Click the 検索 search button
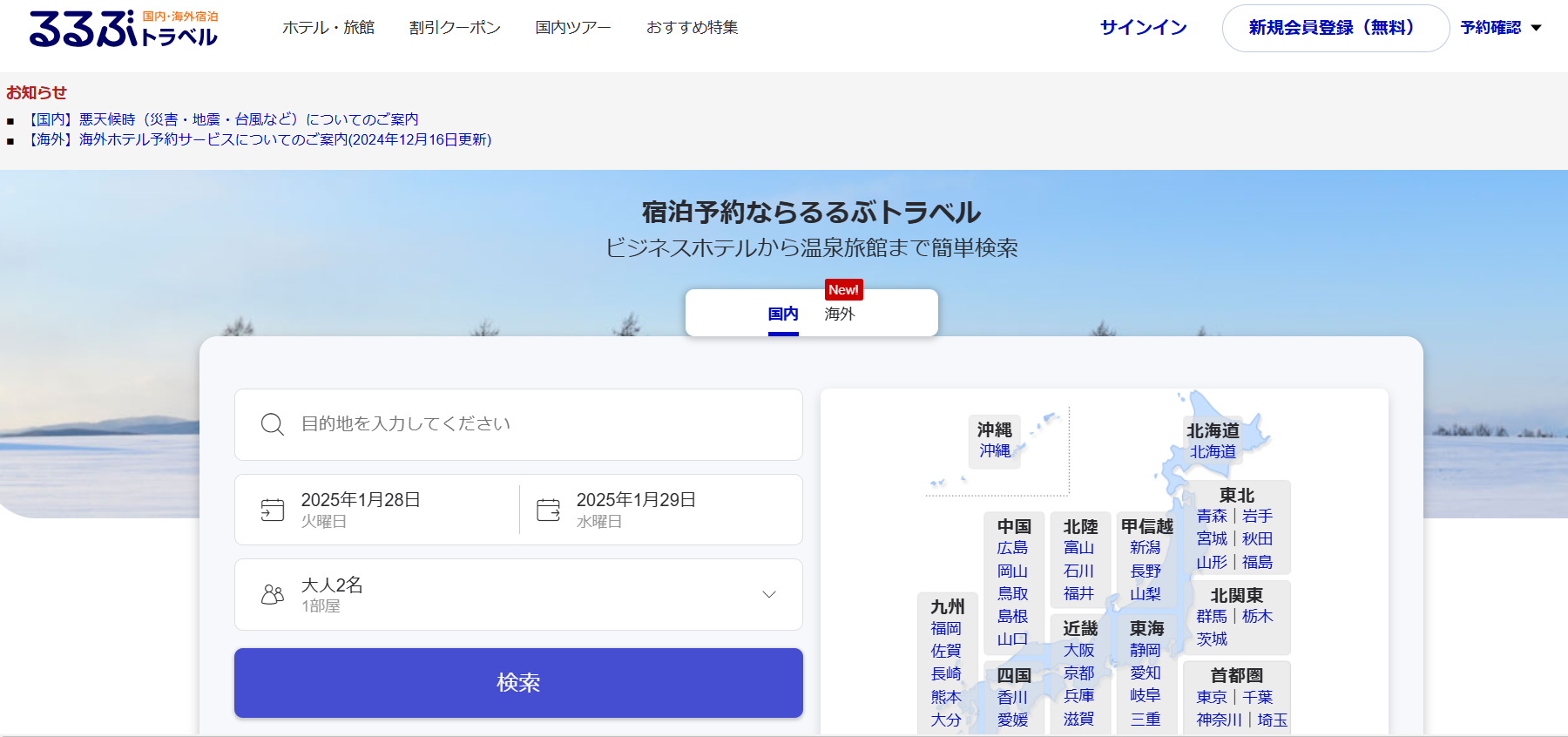The height and width of the screenshot is (737, 1568). pyautogui.click(x=518, y=683)
